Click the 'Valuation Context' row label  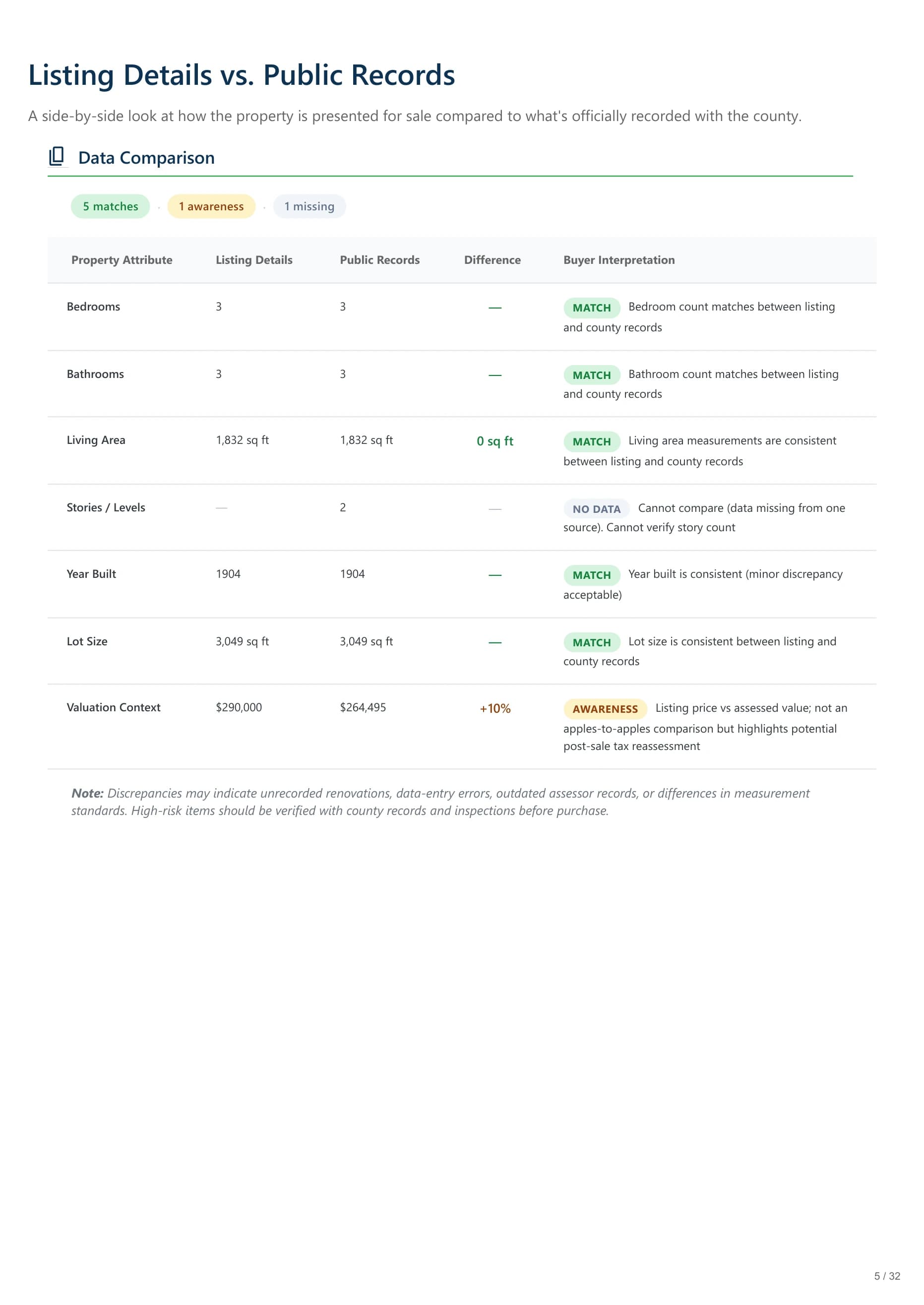point(113,707)
